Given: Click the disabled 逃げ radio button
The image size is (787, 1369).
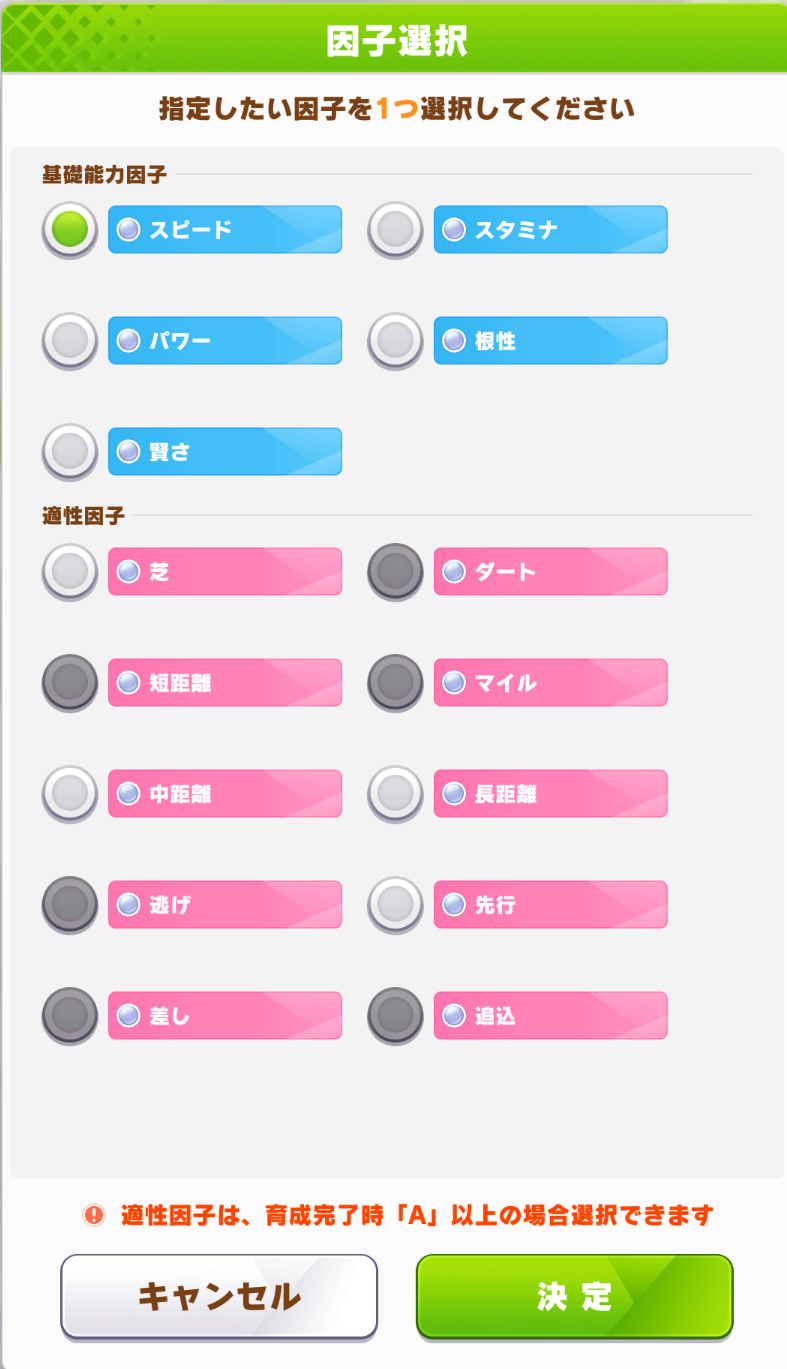Looking at the screenshot, I should pyautogui.click(x=70, y=905).
